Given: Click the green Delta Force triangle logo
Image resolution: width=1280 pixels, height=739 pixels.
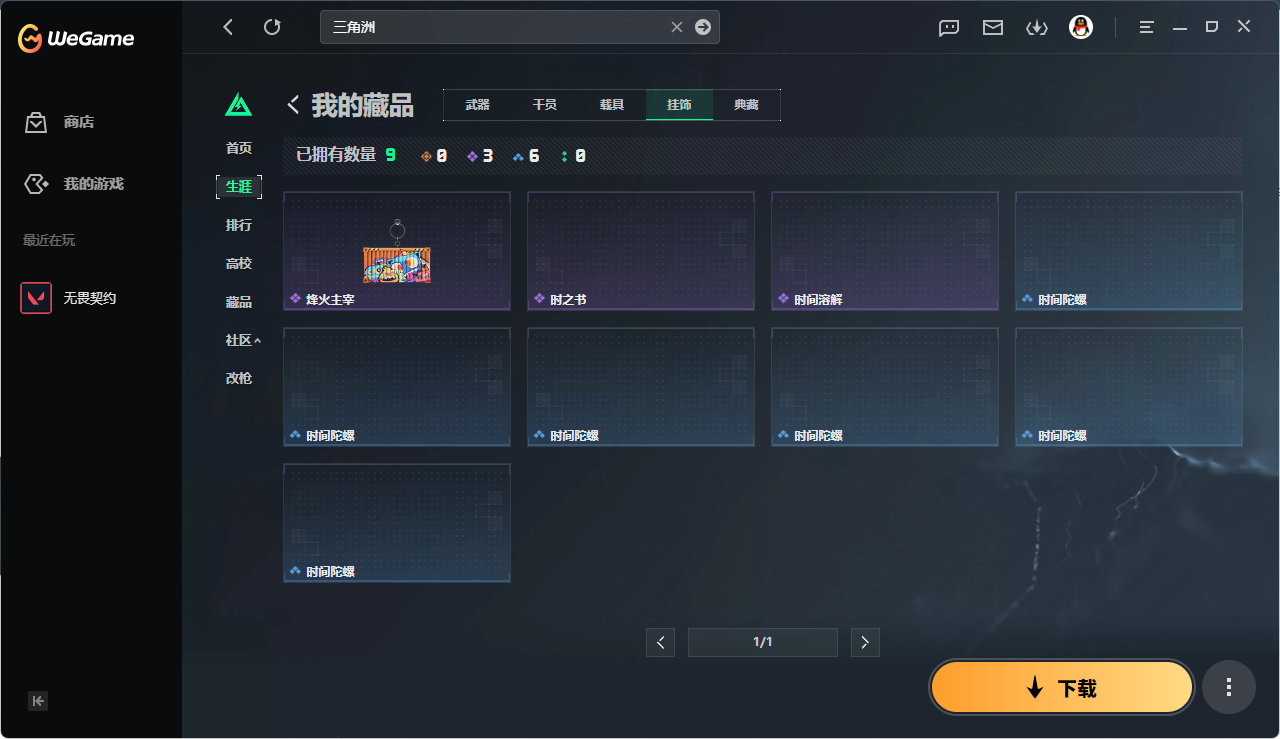Looking at the screenshot, I should point(238,104).
